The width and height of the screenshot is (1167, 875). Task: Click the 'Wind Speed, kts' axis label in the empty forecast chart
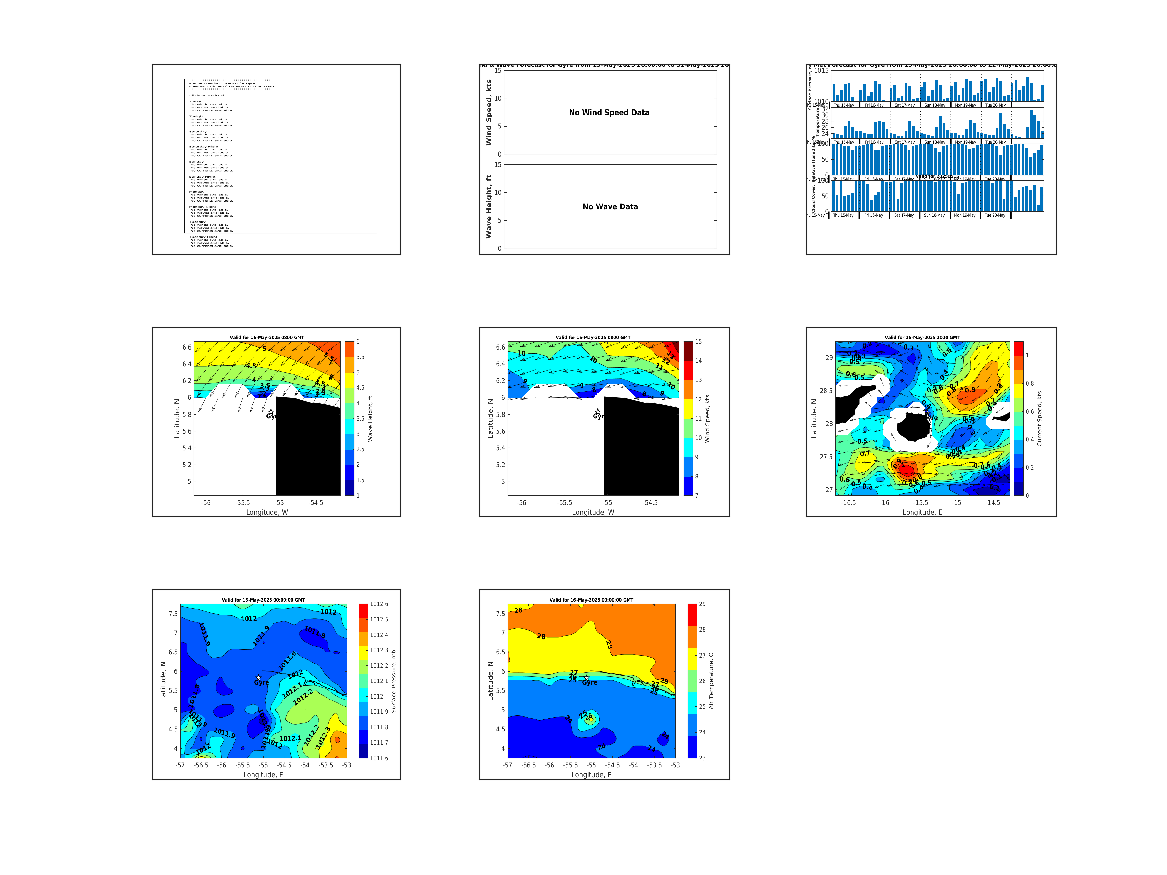[489, 112]
